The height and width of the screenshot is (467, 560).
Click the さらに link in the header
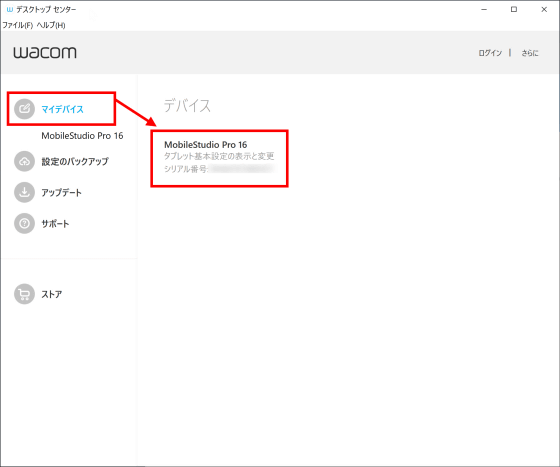(x=530, y=53)
